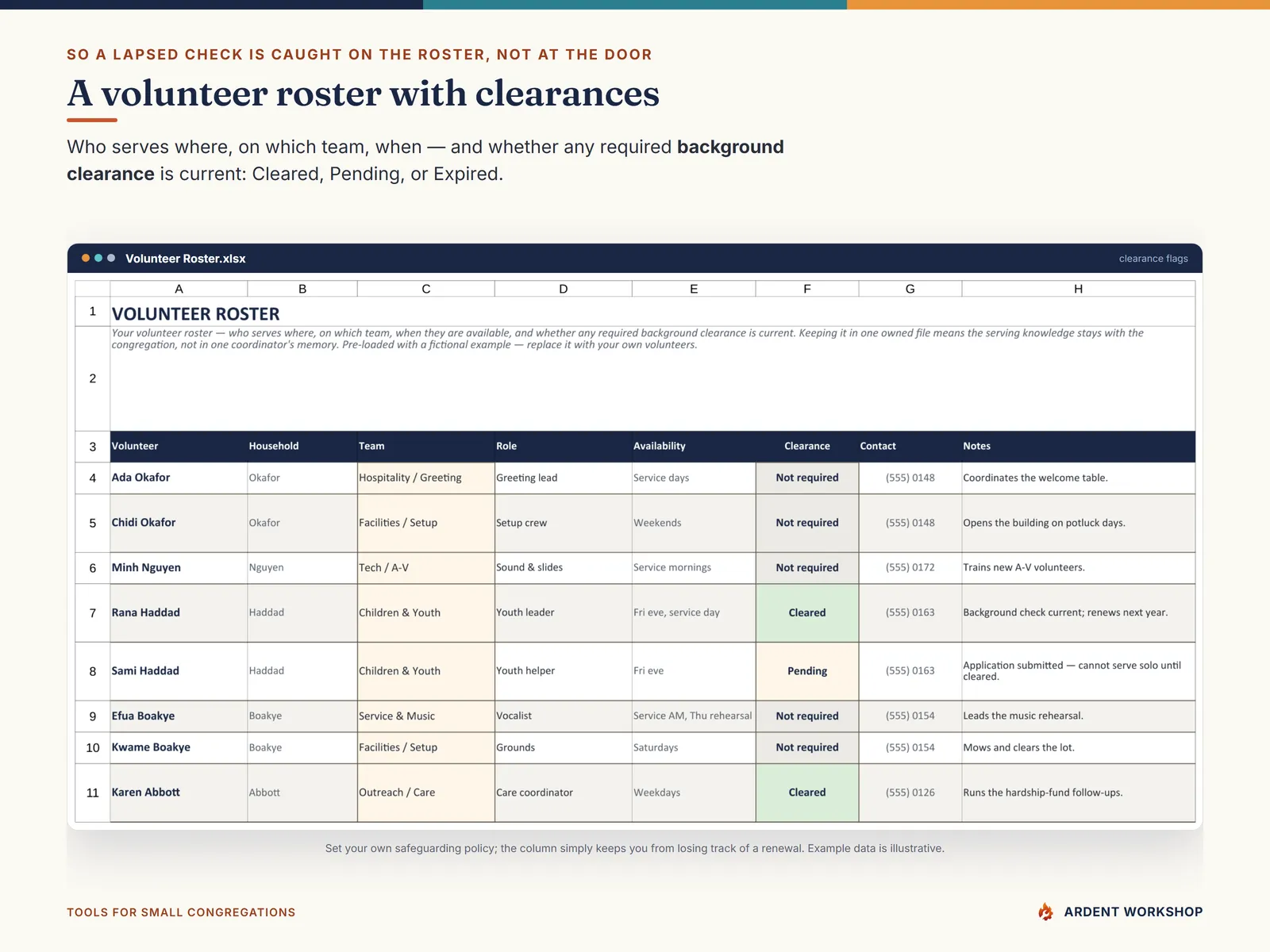Click the "Household" column heading cell

coord(302,447)
